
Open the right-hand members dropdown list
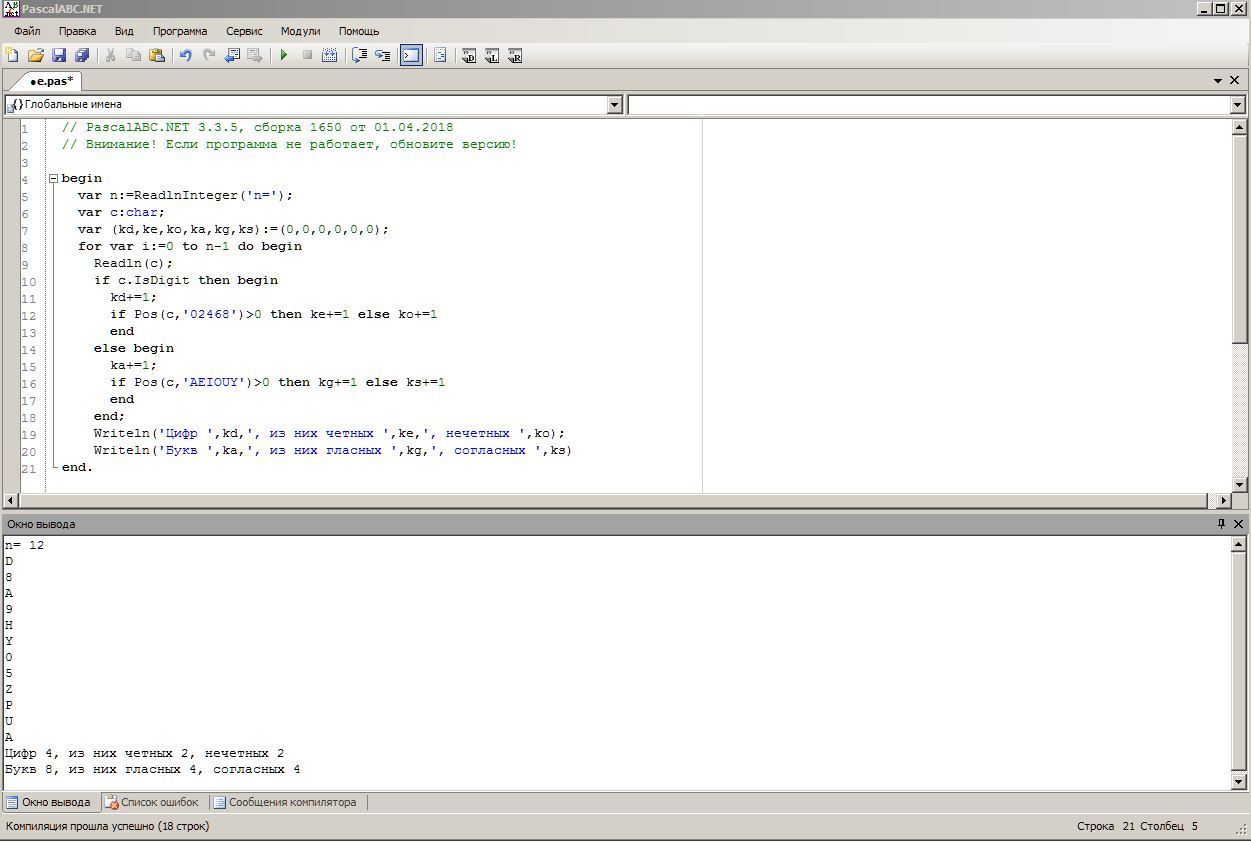point(1237,105)
